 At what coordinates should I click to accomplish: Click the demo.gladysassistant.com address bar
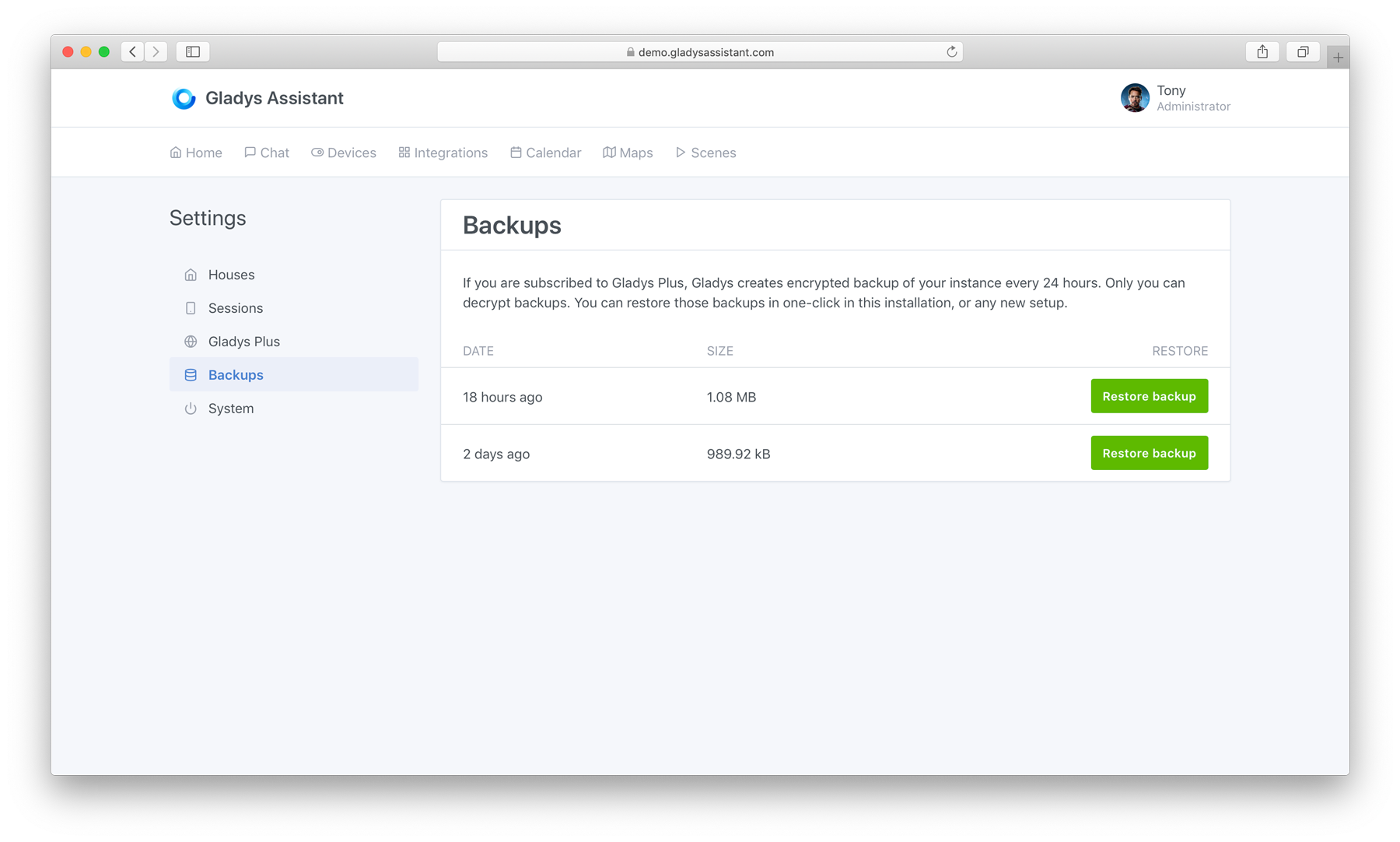pos(700,52)
